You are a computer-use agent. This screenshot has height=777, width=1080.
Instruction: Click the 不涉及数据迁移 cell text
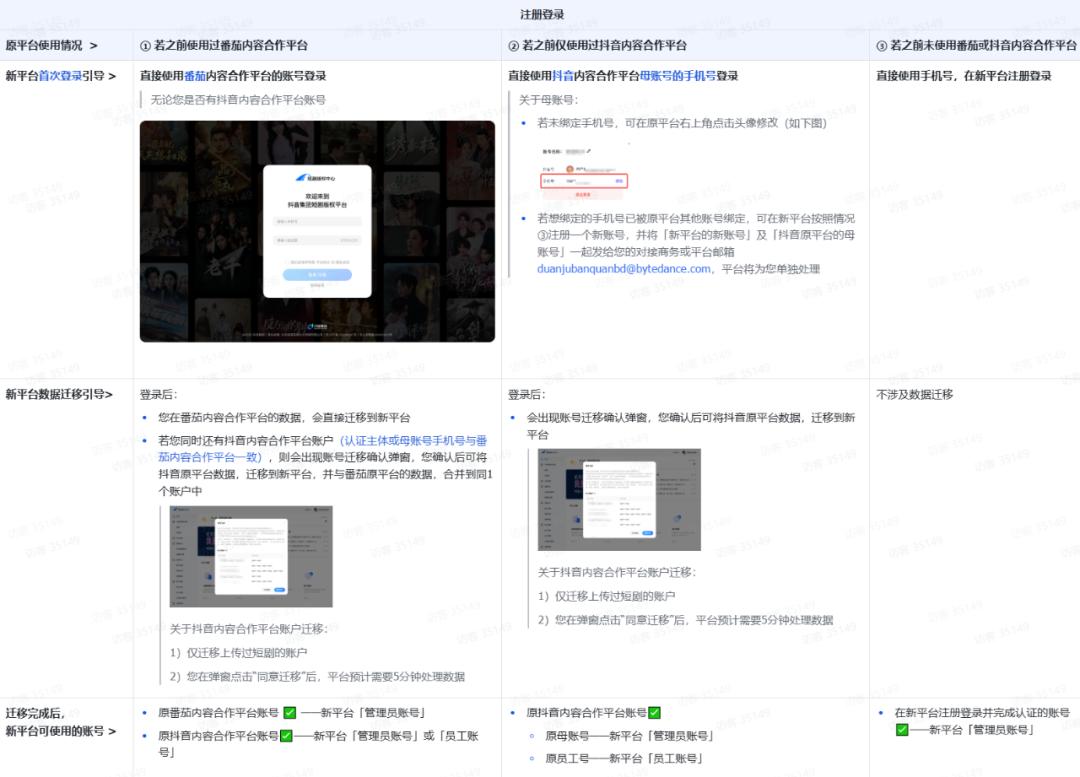(x=915, y=394)
